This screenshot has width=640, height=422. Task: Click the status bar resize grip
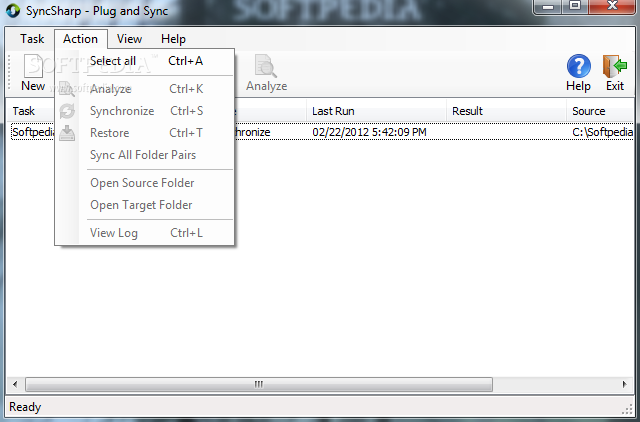click(x=627, y=410)
